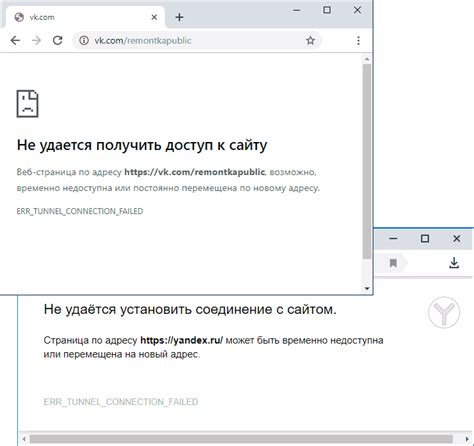Click the sad page error icon
Screen dimensions: 474x446
[27, 103]
